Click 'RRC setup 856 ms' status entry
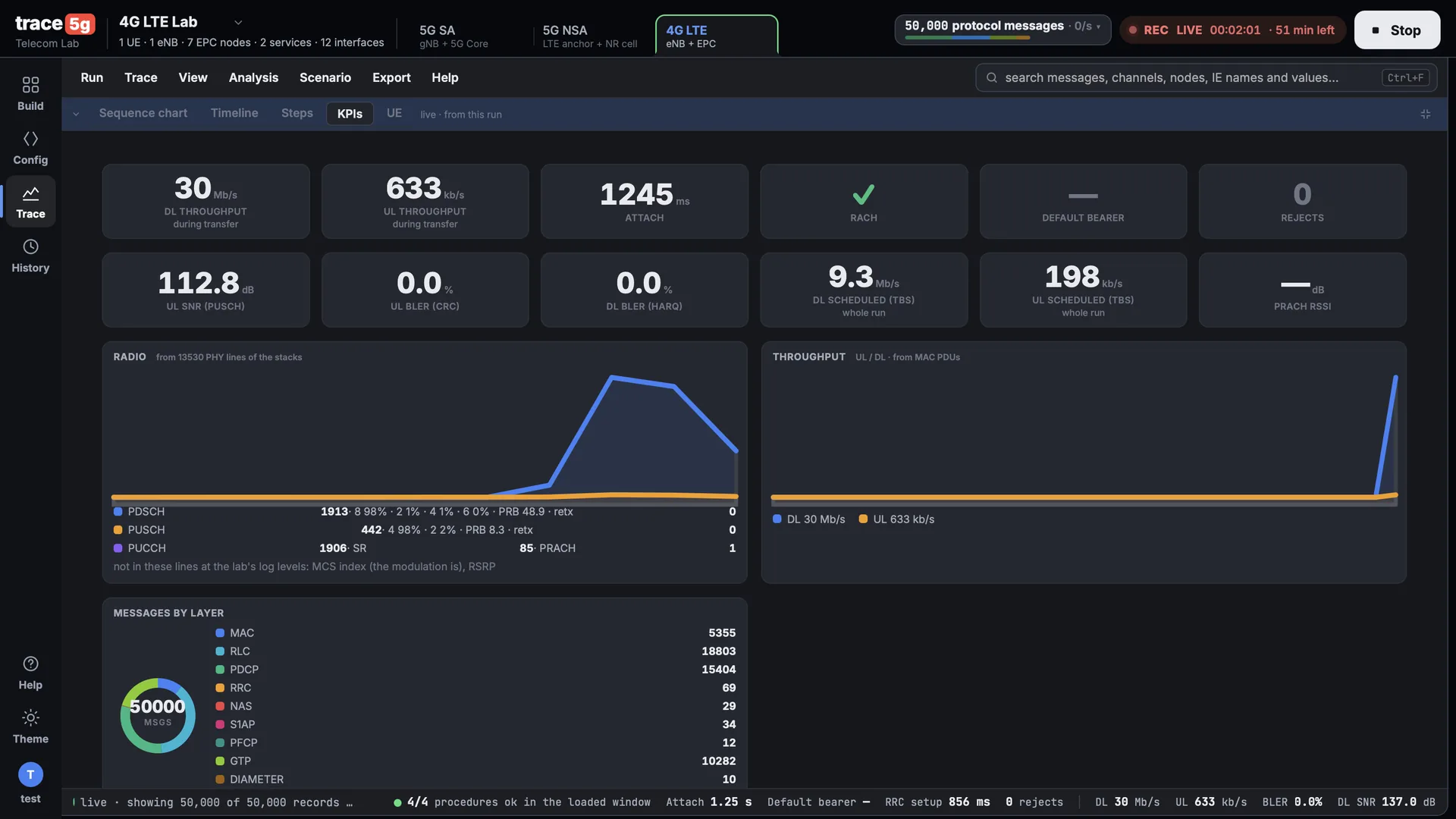 pos(937,802)
